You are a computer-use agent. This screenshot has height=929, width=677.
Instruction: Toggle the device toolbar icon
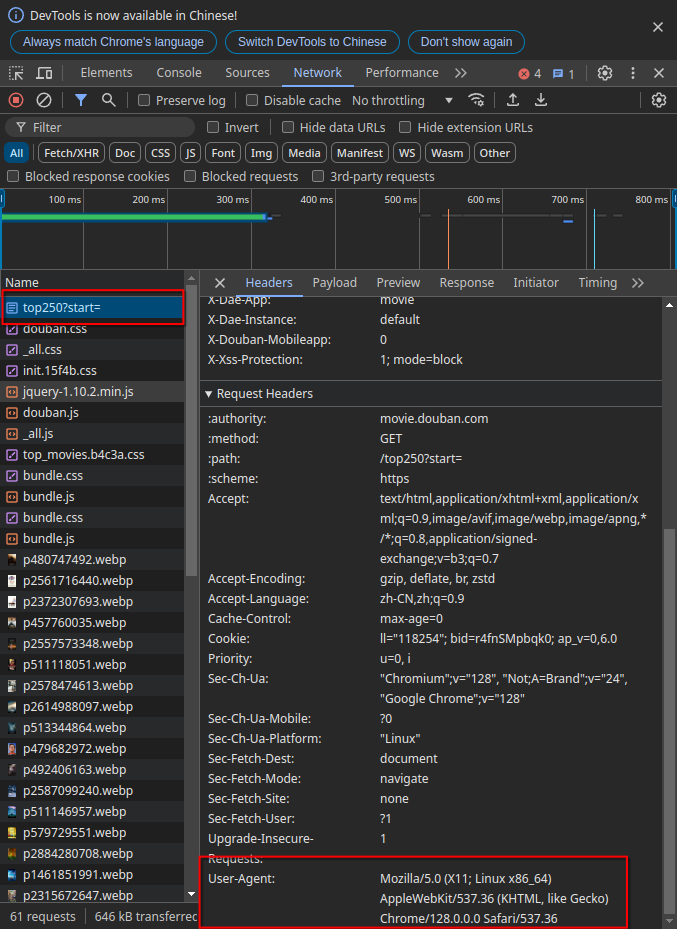[44, 73]
